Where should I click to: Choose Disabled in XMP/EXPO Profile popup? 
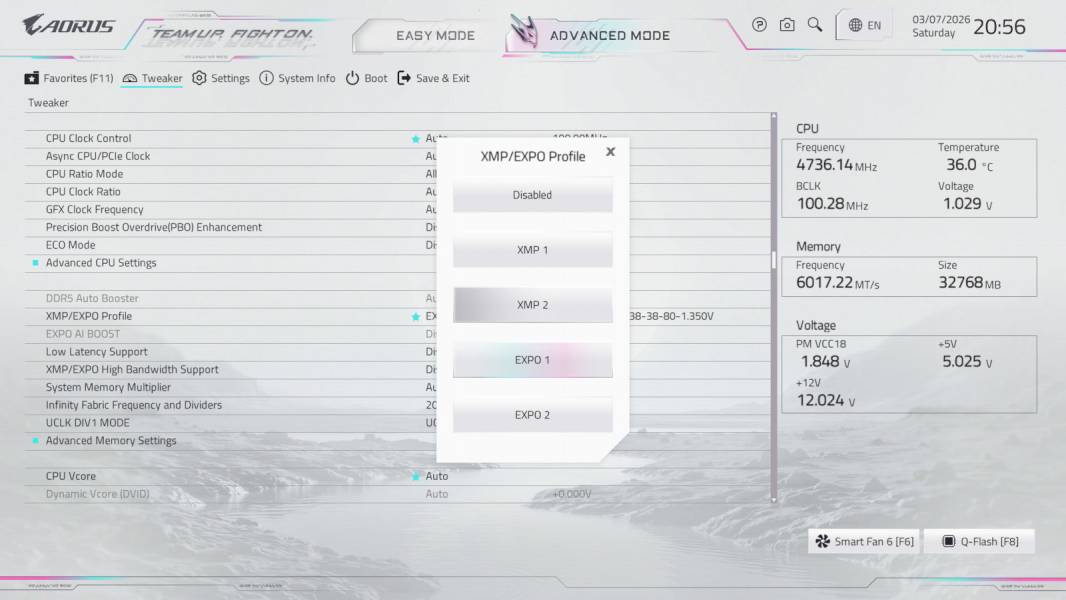tap(532, 195)
